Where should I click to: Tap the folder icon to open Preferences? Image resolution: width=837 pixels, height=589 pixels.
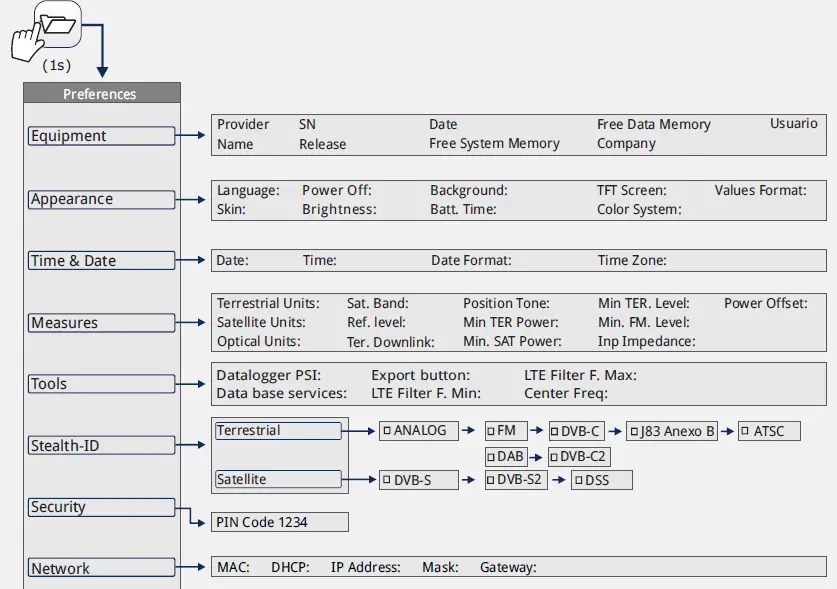(x=58, y=24)
